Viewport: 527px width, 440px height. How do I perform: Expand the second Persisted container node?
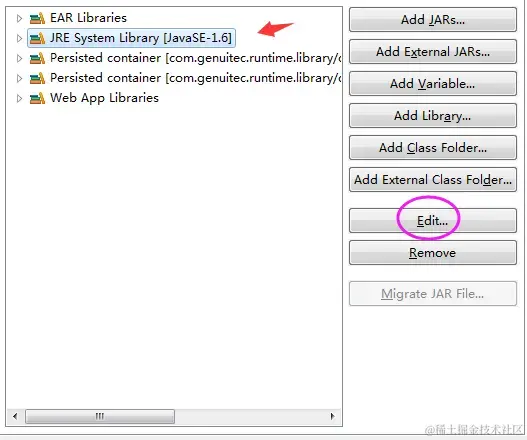click(19, 78)
